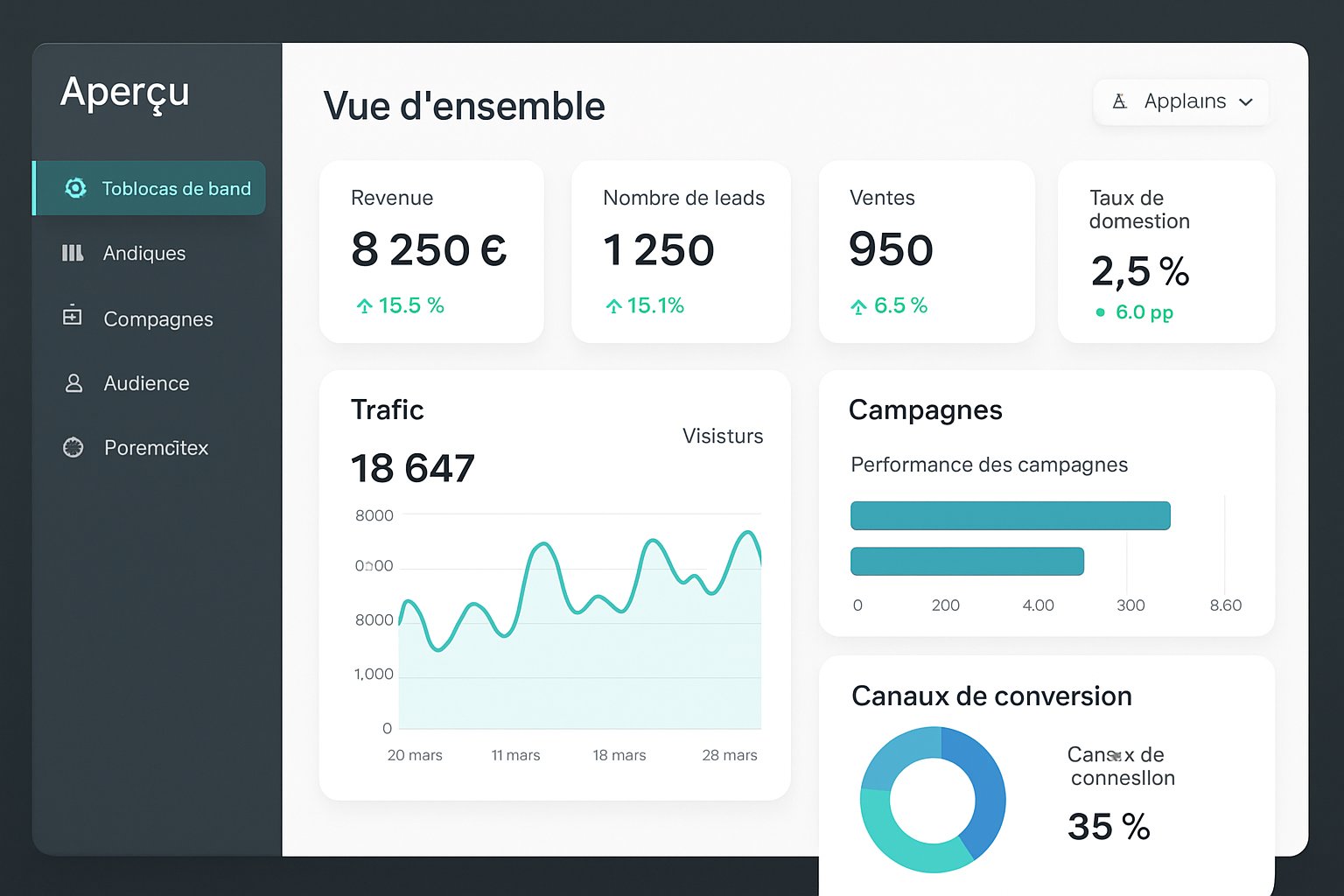This screenshot has width=1344, height=896.
Task: Click the 6.5 % ventes change
Action: pyautogui.click(x=900, y=305)
